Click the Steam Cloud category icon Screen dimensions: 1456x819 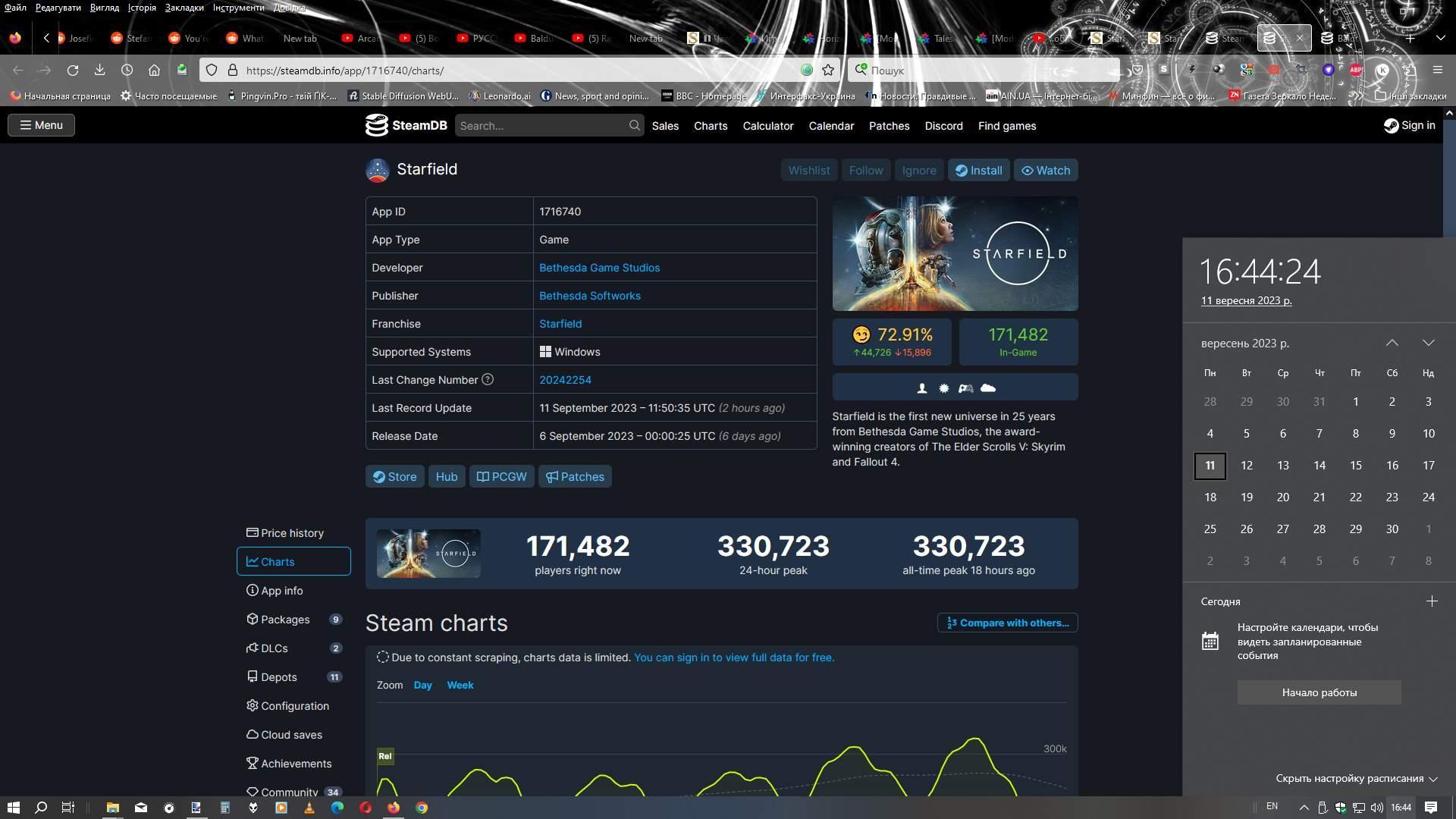(987, 388)
